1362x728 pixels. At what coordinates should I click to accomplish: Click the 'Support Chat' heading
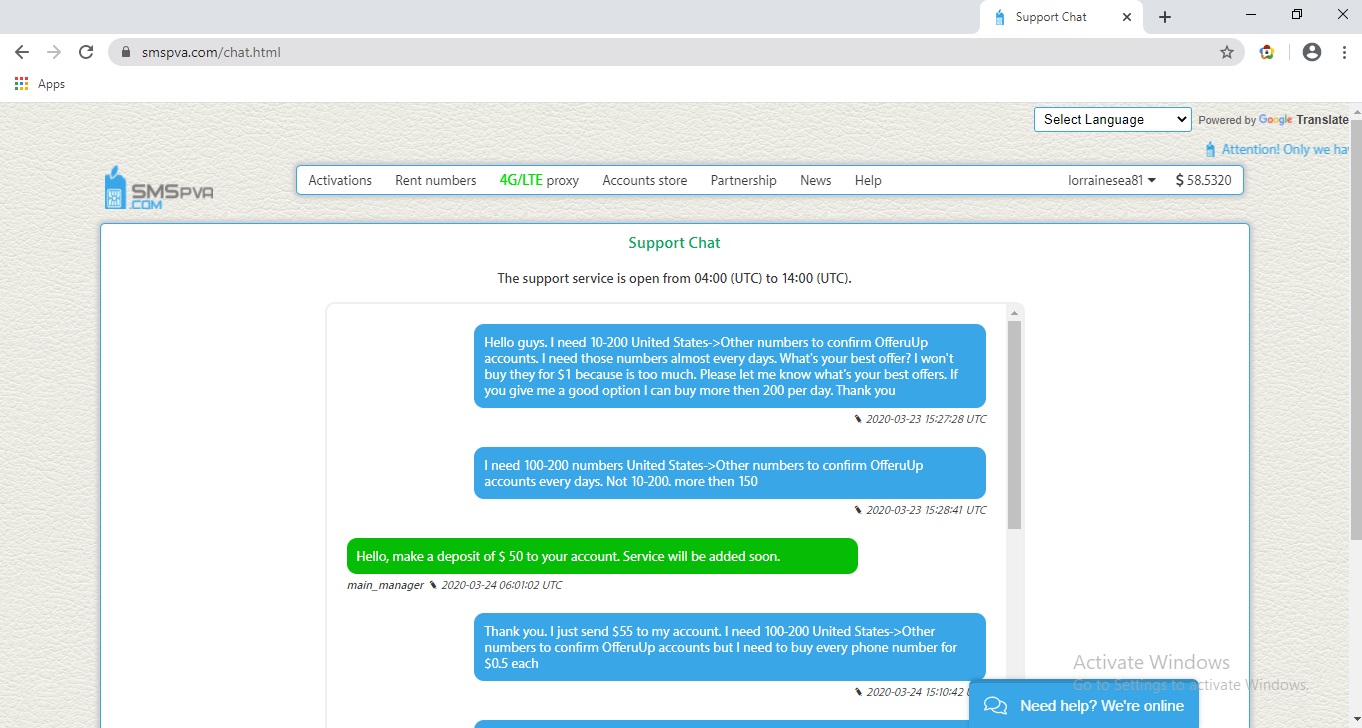(674, 243)
